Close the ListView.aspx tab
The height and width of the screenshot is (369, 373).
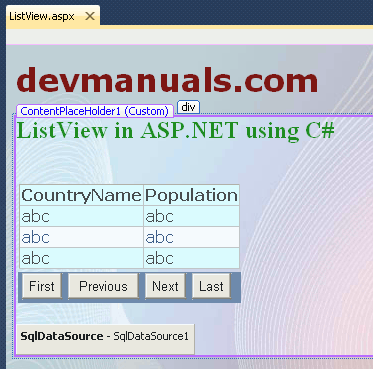[x=90, y=16]
